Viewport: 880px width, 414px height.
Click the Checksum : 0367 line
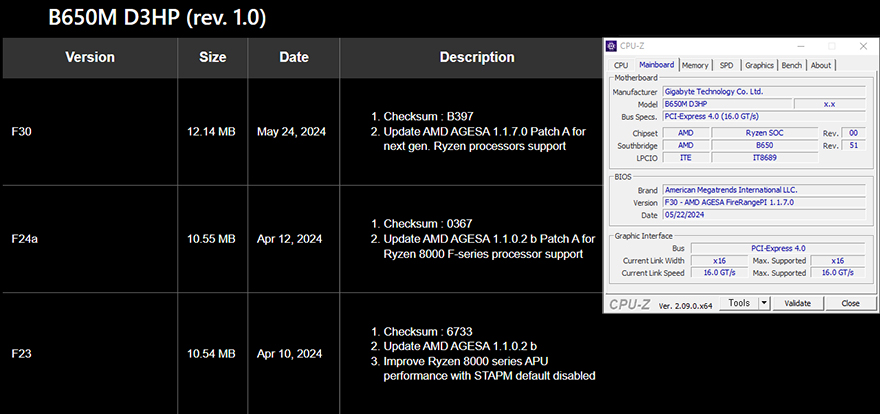(x=423, y=224)
